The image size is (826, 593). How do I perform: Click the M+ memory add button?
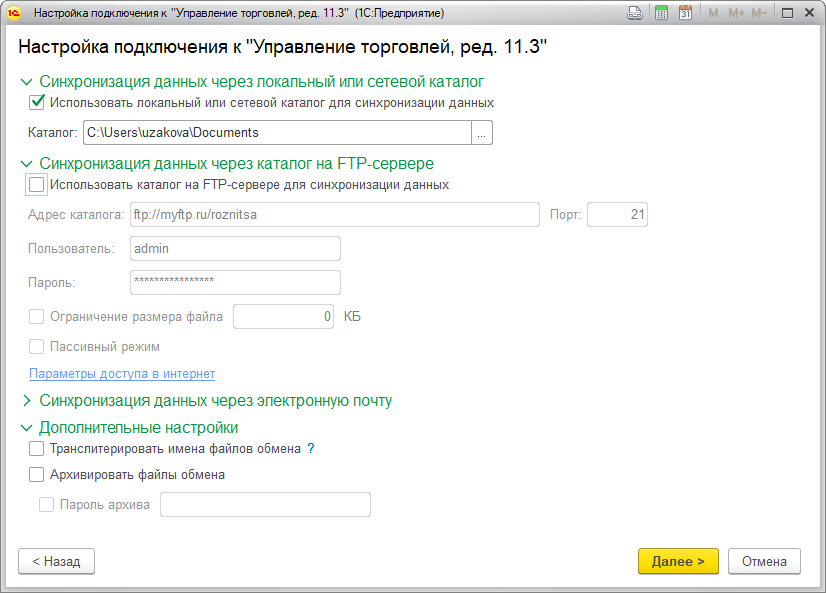point(736,13)
